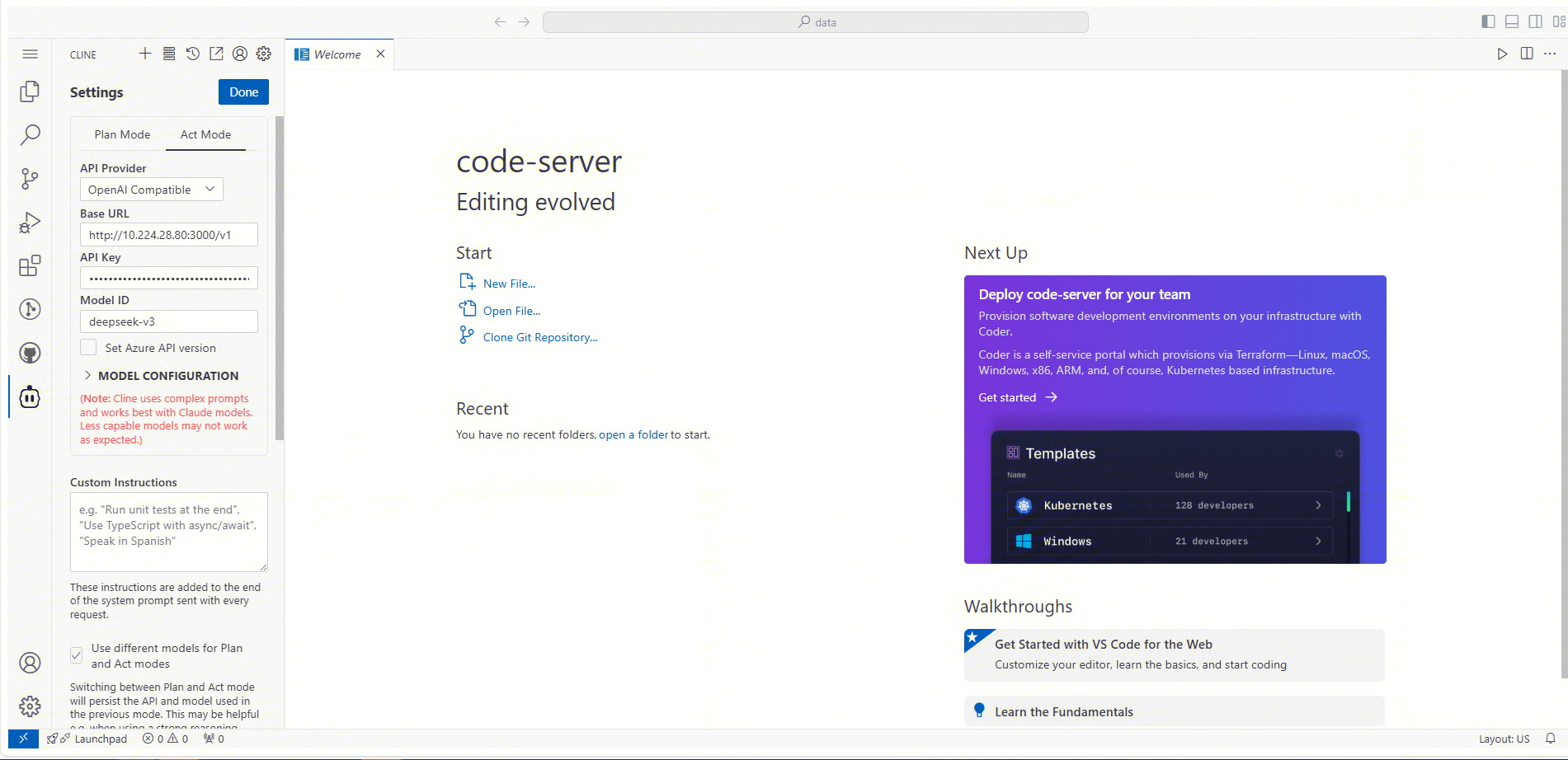Image resolution: width=1568 pixels, height=760 pixels.
Task: Click the Done button in Settings
Action: pyautogui.click(x=243, y=92)
